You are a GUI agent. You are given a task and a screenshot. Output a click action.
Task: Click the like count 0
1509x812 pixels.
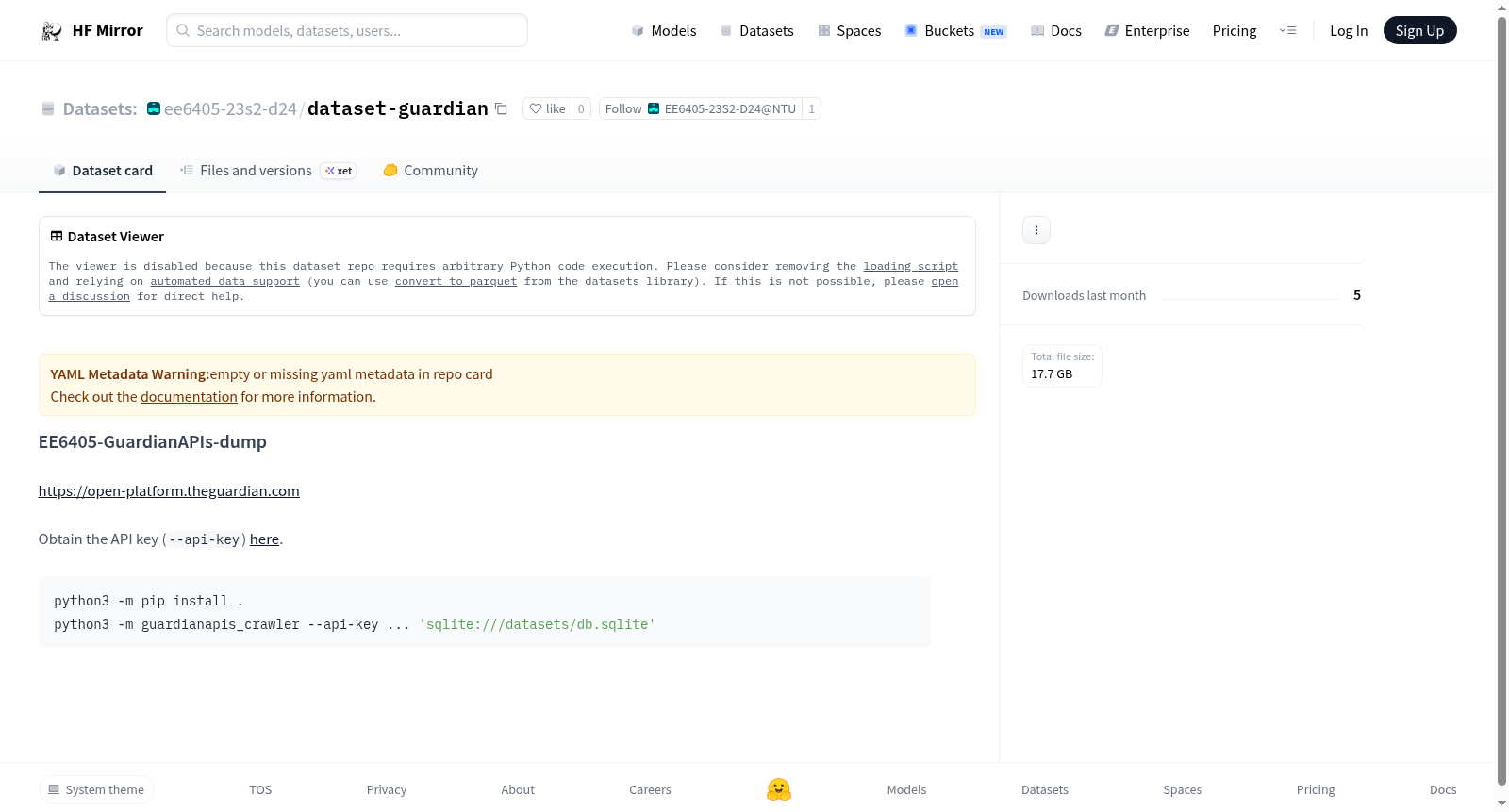tap(581, 108)
